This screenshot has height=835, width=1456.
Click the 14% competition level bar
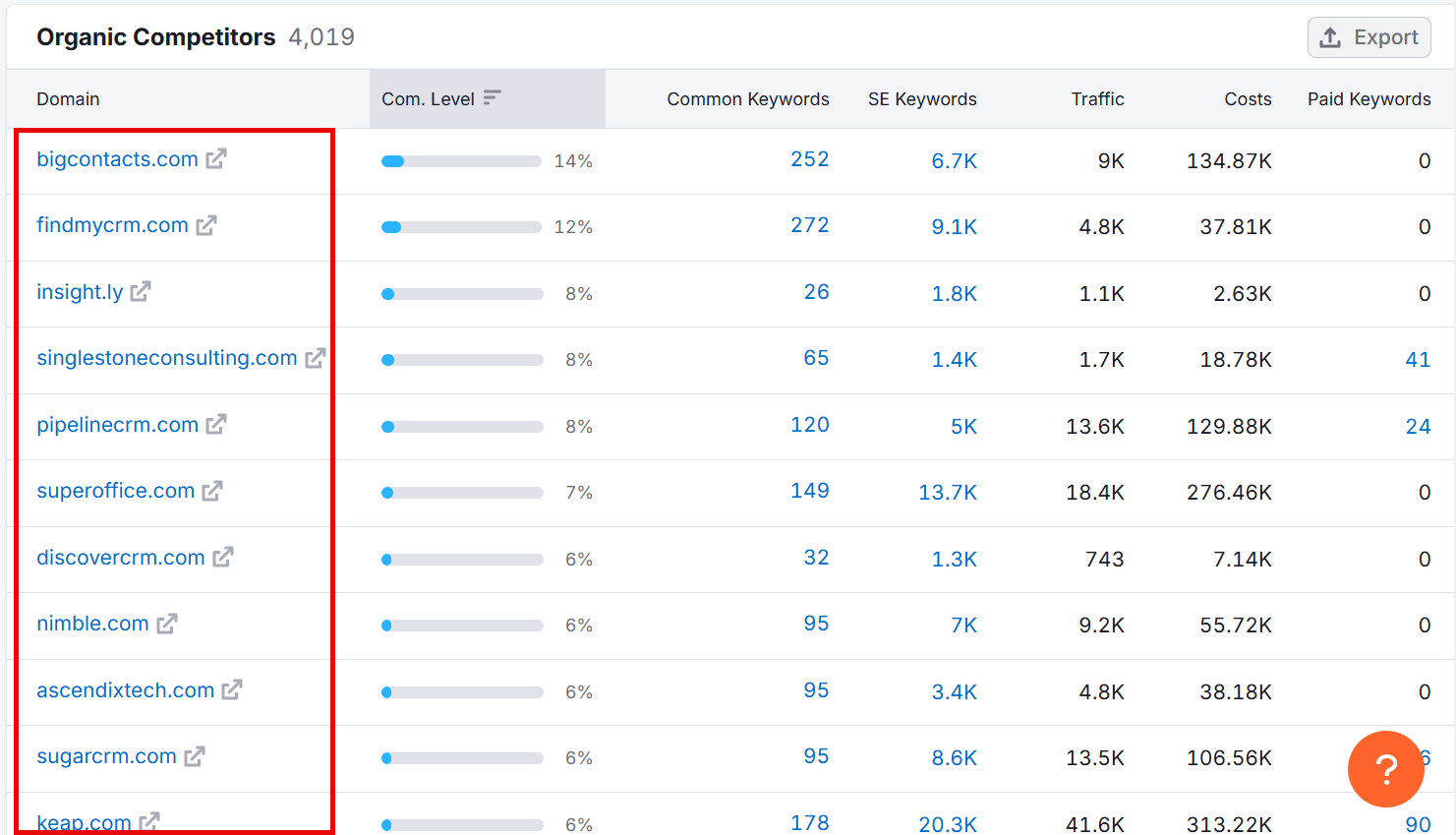click(x=461, y=161)
